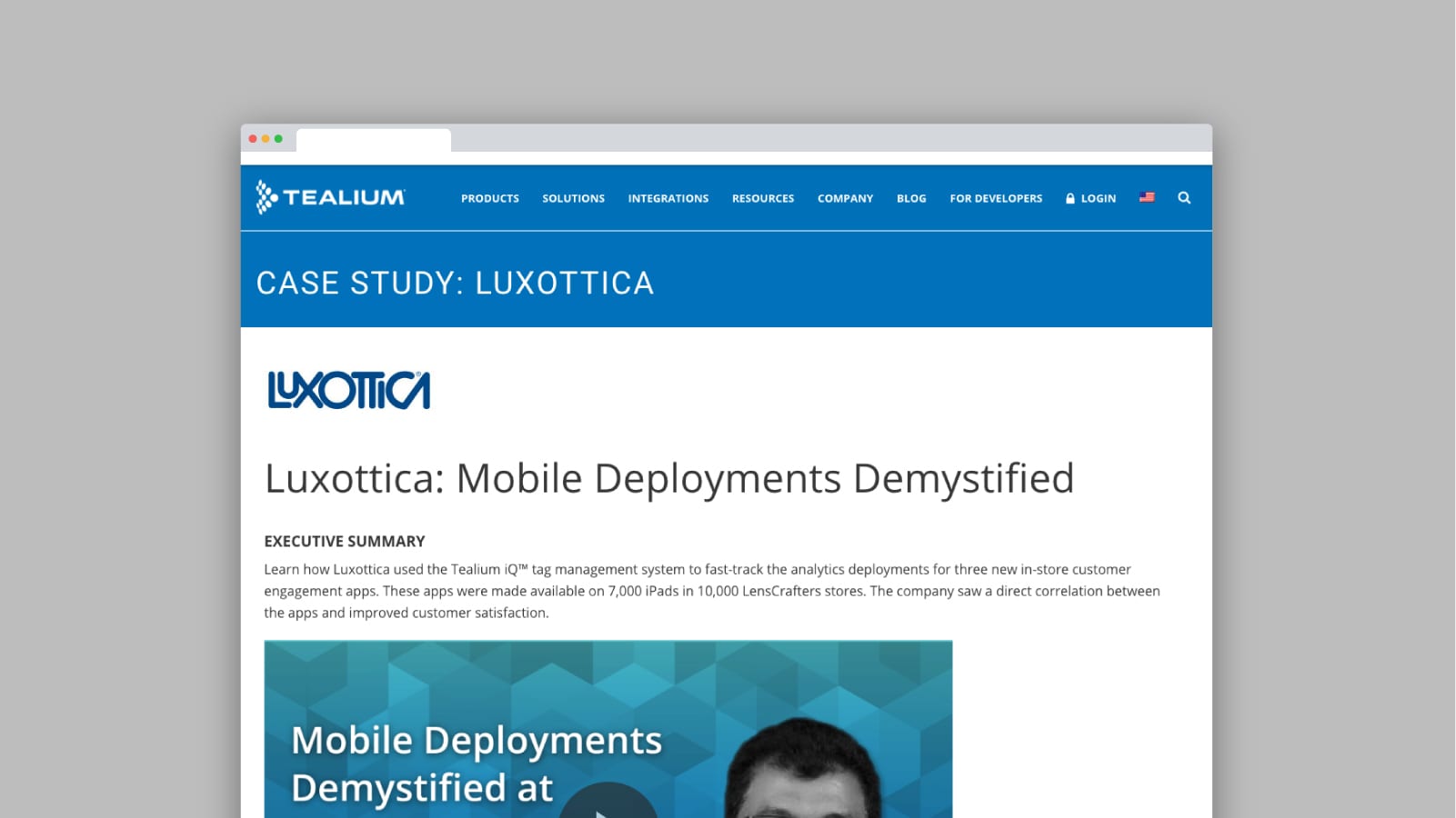Click the Login text link
Screen dimensions: 1456x818
[1098, 198]
